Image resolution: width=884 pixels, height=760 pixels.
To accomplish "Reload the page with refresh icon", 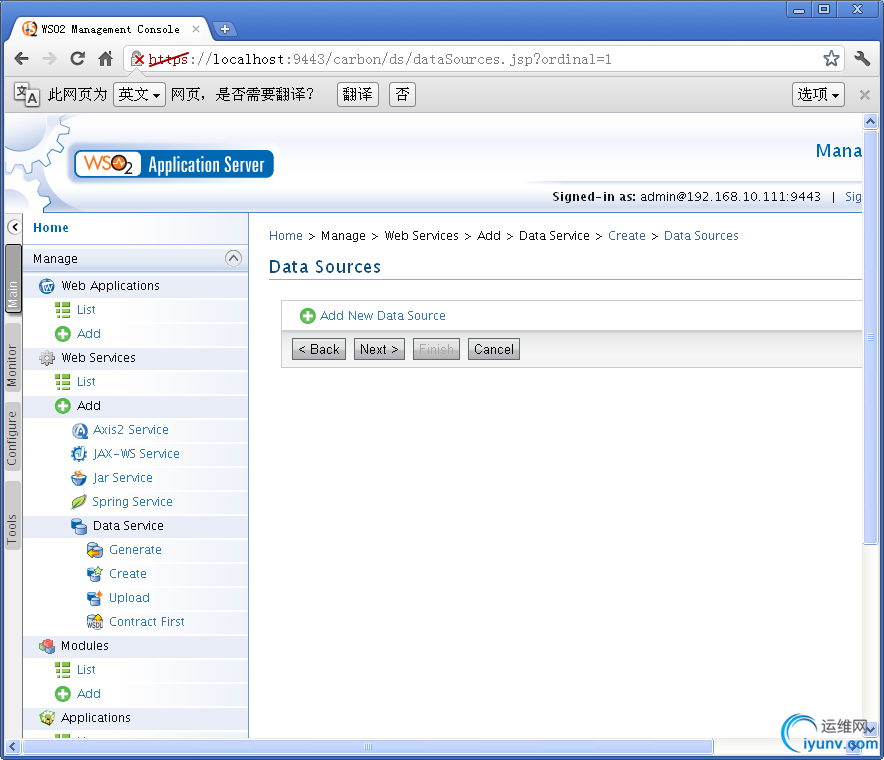I will [x=78, y=59].
